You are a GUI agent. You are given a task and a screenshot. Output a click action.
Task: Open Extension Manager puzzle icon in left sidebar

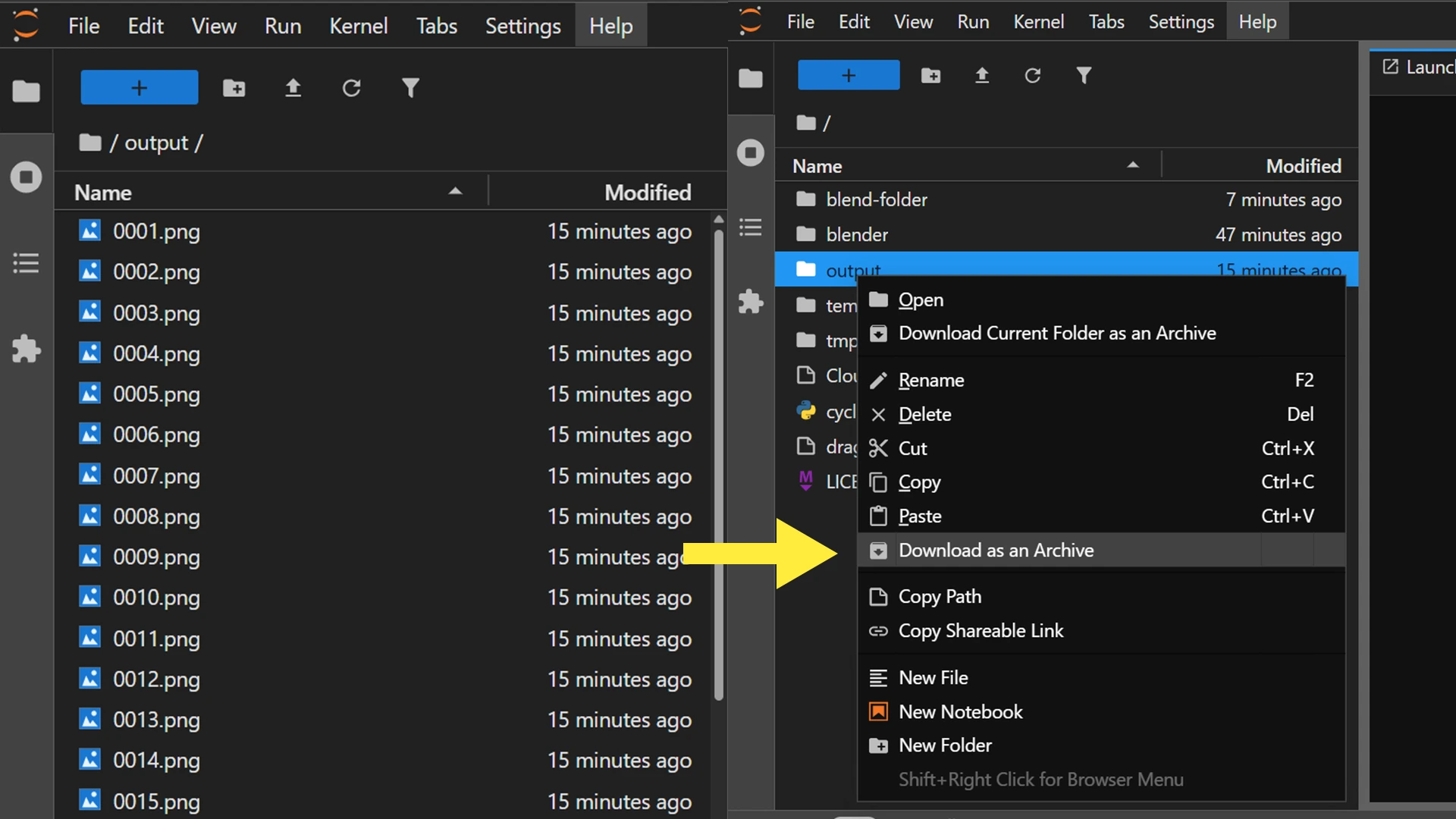(x=26, y=349)
